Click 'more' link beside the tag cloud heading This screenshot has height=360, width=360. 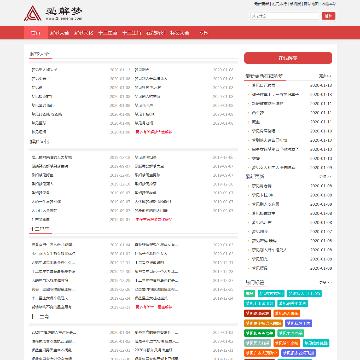pos(325,283)
